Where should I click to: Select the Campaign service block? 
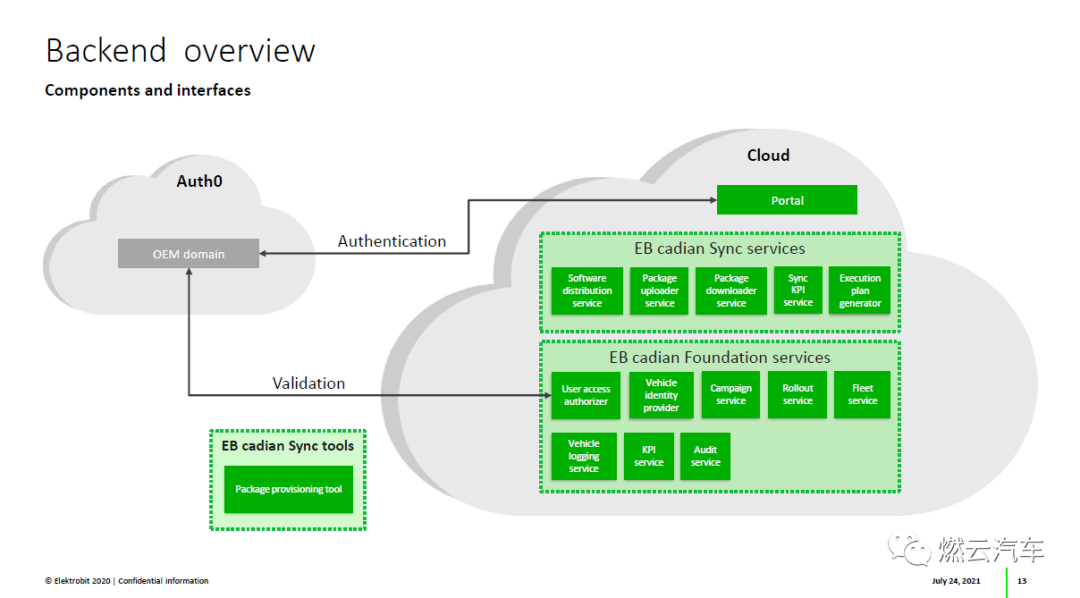tap(730, 395)
